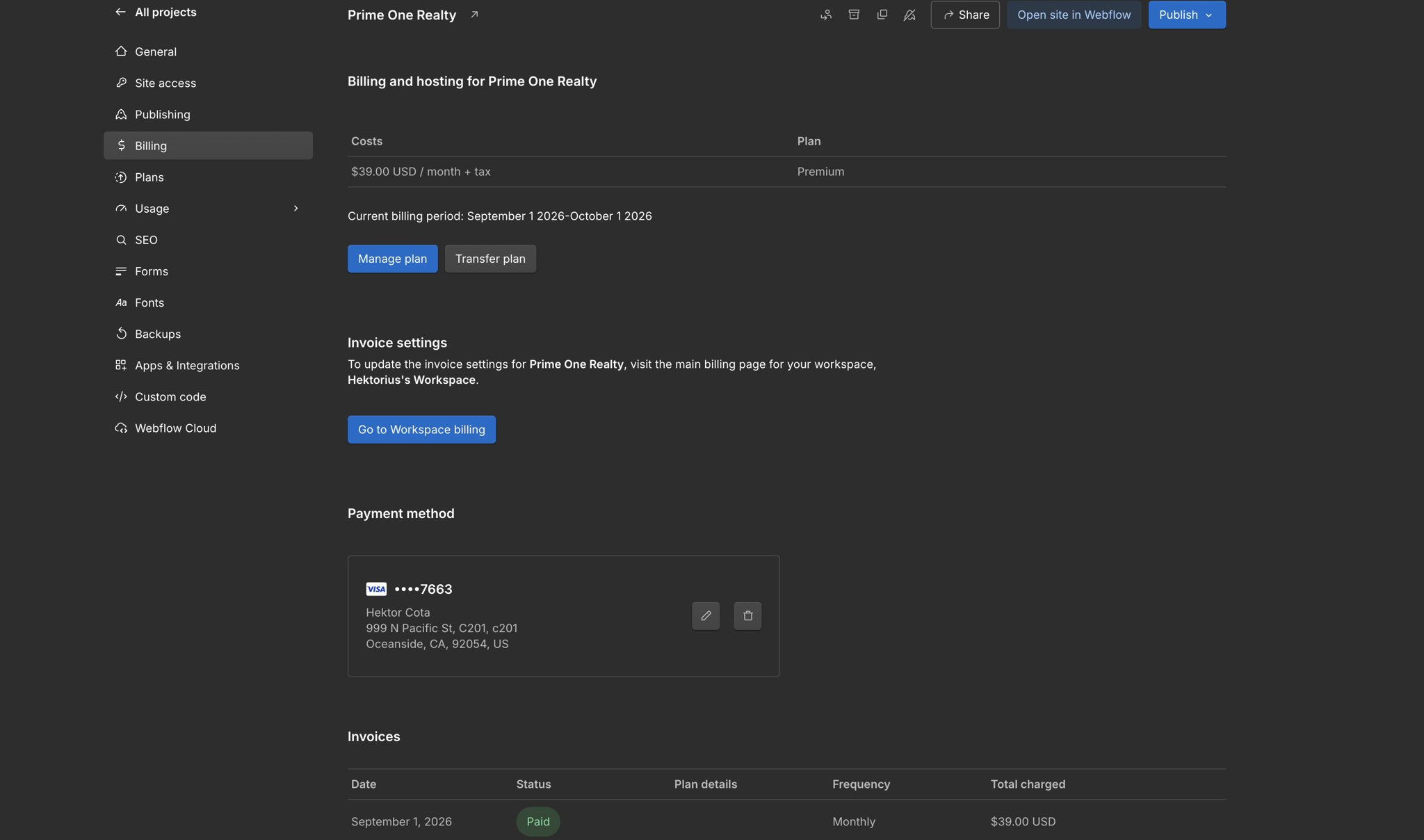The width and height of the screenshot is (1424, 840).
Task: Click the Hektorius's Workspace text
Action: click(x=412, y=380)
